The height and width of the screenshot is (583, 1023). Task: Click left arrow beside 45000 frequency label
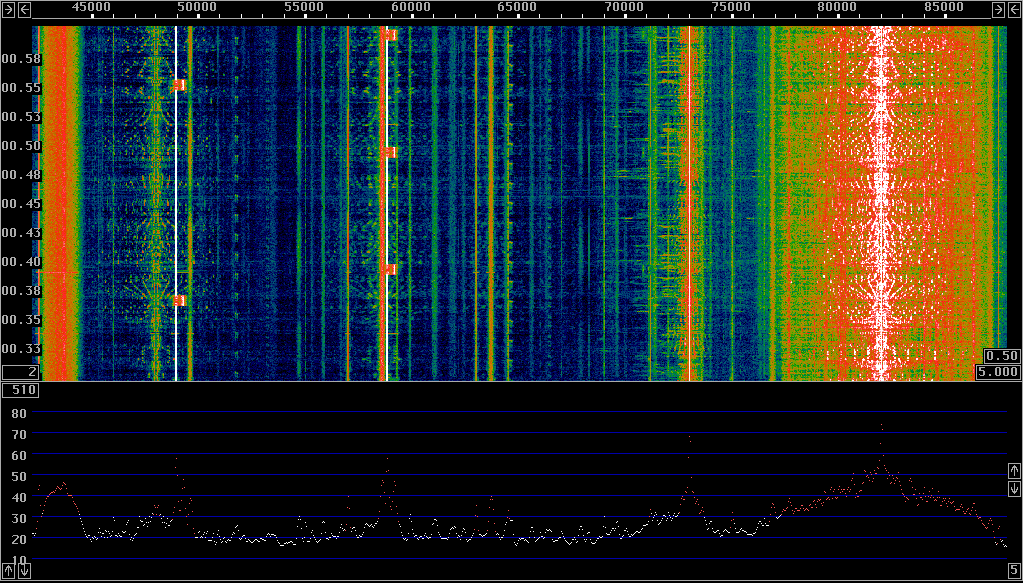pos(24,8)
